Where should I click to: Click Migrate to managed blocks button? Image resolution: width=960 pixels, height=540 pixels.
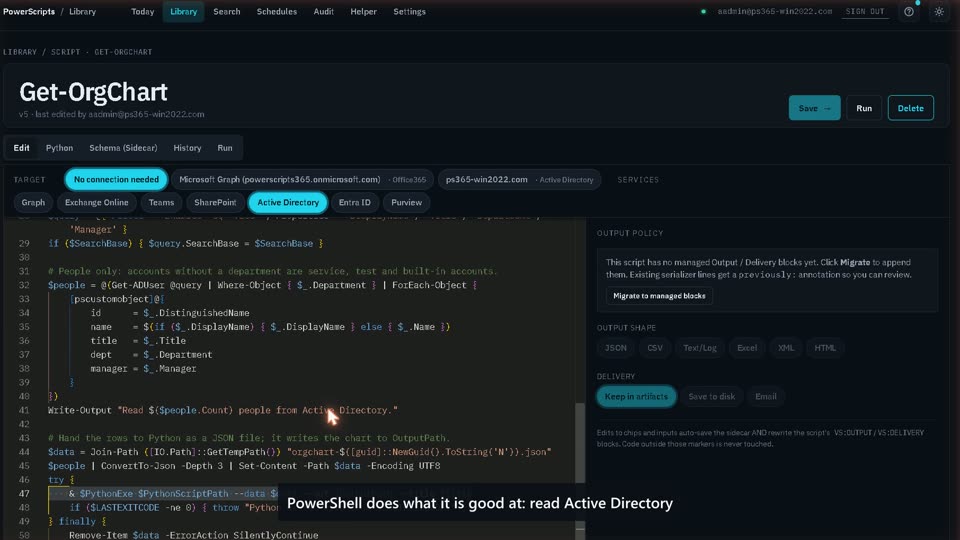pos(659,296)
